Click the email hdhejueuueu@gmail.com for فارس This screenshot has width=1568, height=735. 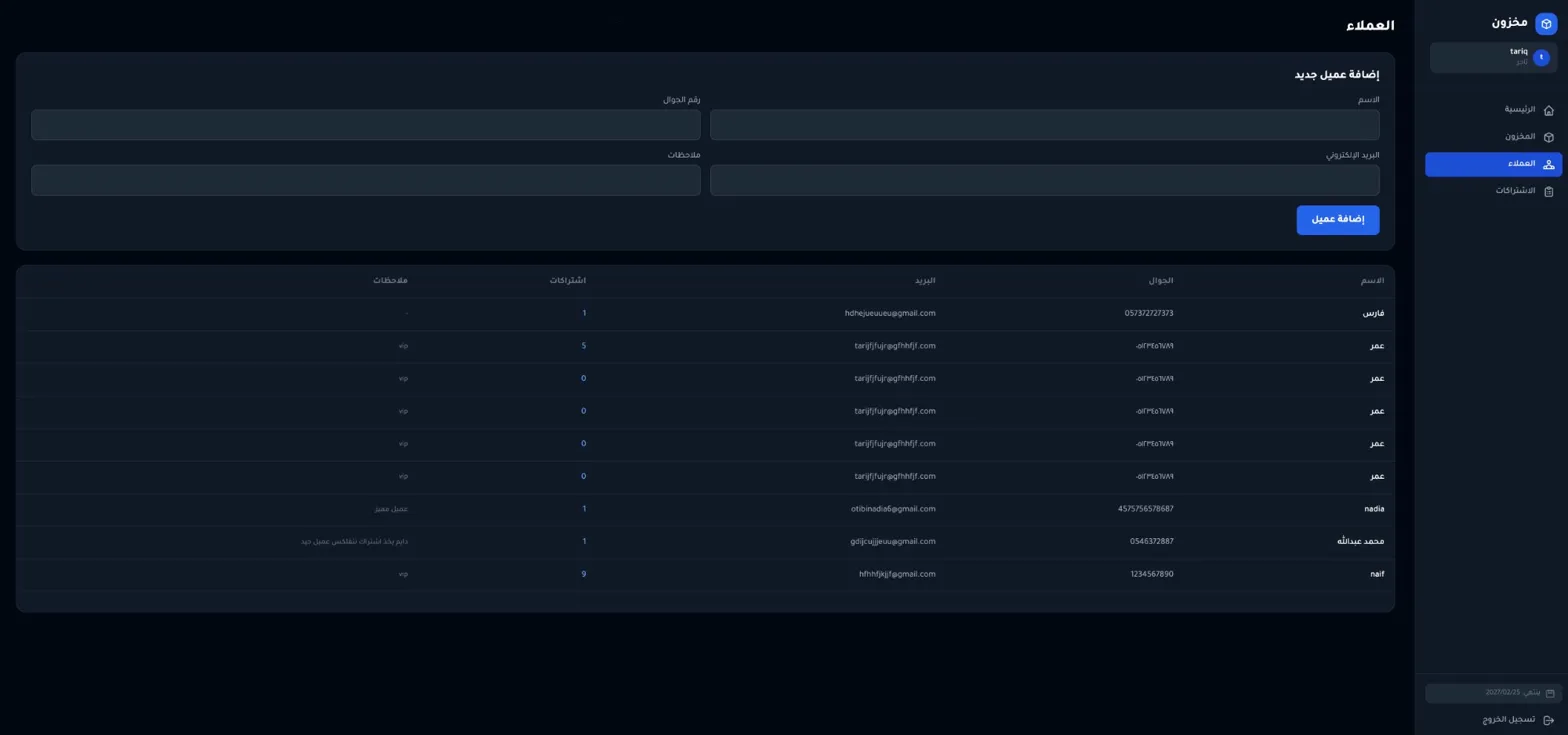point(889,313)
